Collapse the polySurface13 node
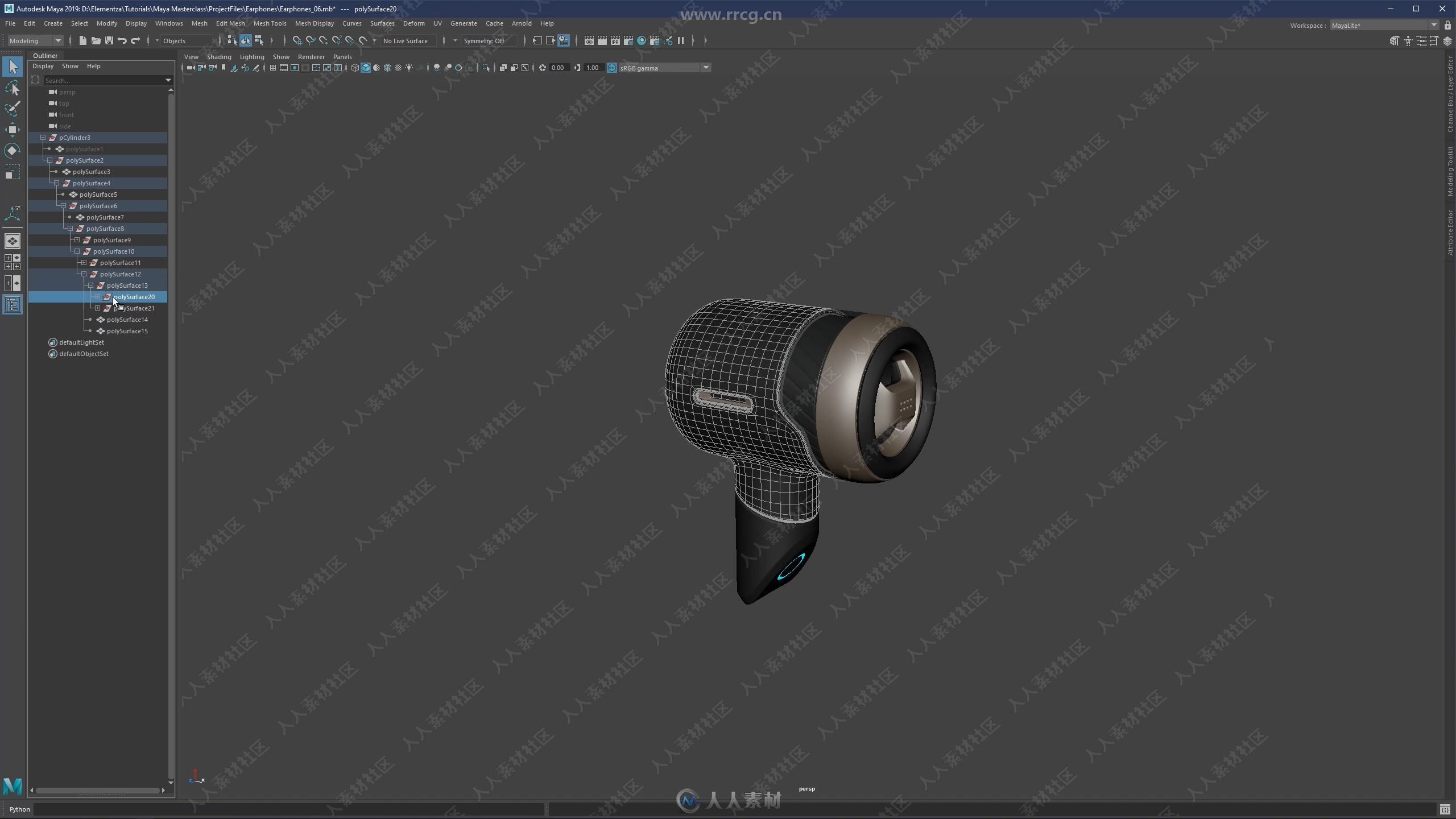This screenshot has width=1456, height=819. pos(90,286)
